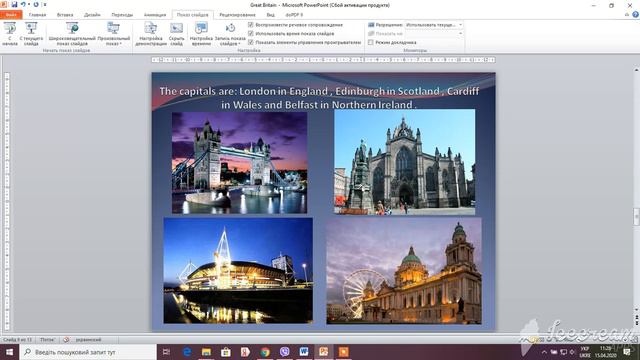
Task: Click Redo icon in Quick Access Toolbar
Action: tap(36, 4)
